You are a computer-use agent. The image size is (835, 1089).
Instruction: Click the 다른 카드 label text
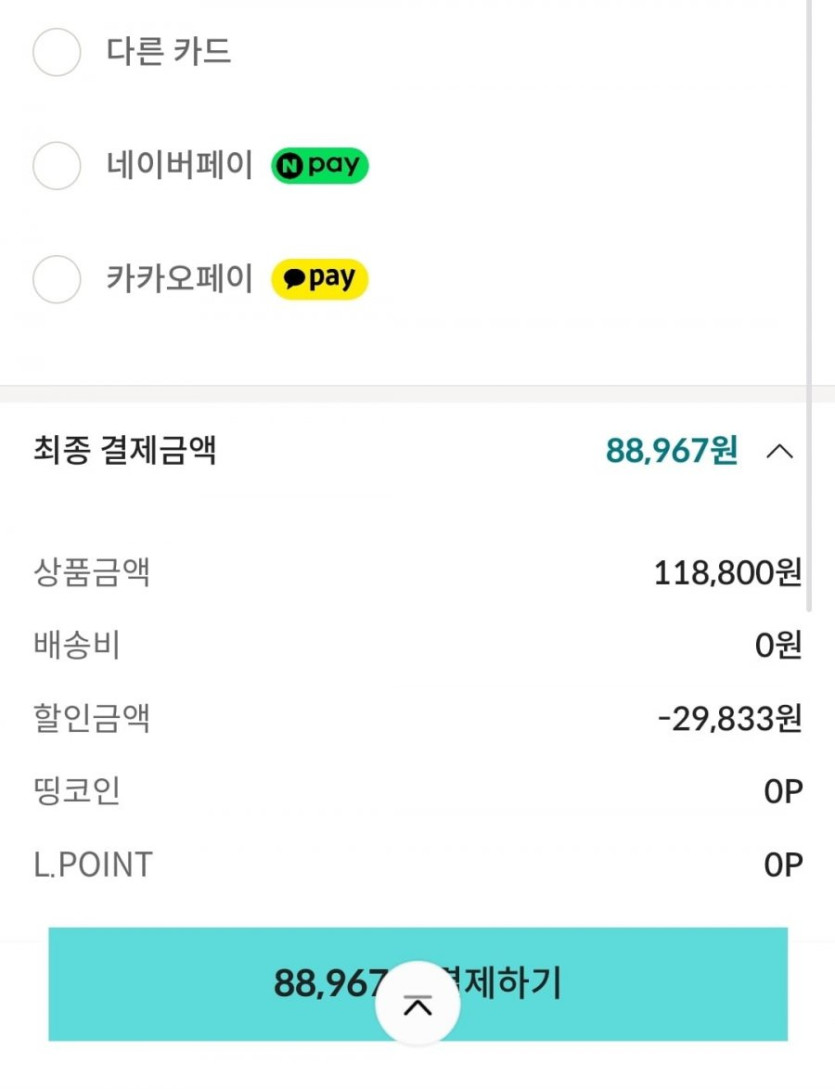169,51
